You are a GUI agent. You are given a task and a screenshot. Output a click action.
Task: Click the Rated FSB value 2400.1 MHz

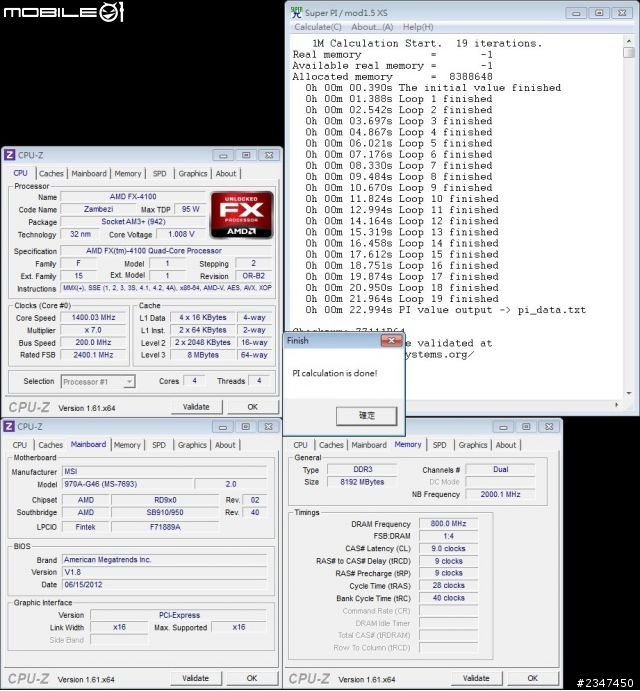93,355
